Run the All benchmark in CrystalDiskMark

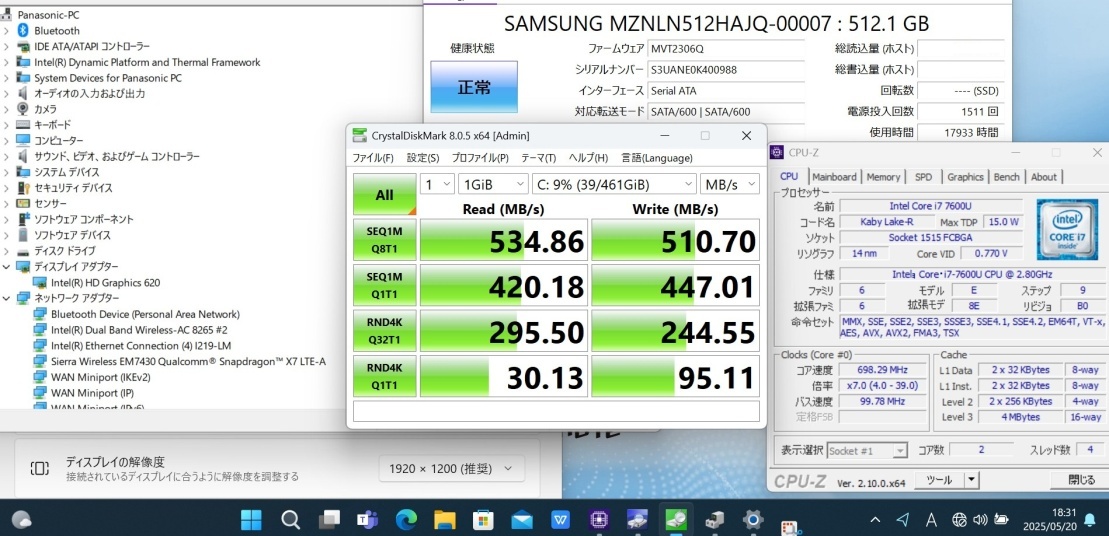[x=385, y=194]
